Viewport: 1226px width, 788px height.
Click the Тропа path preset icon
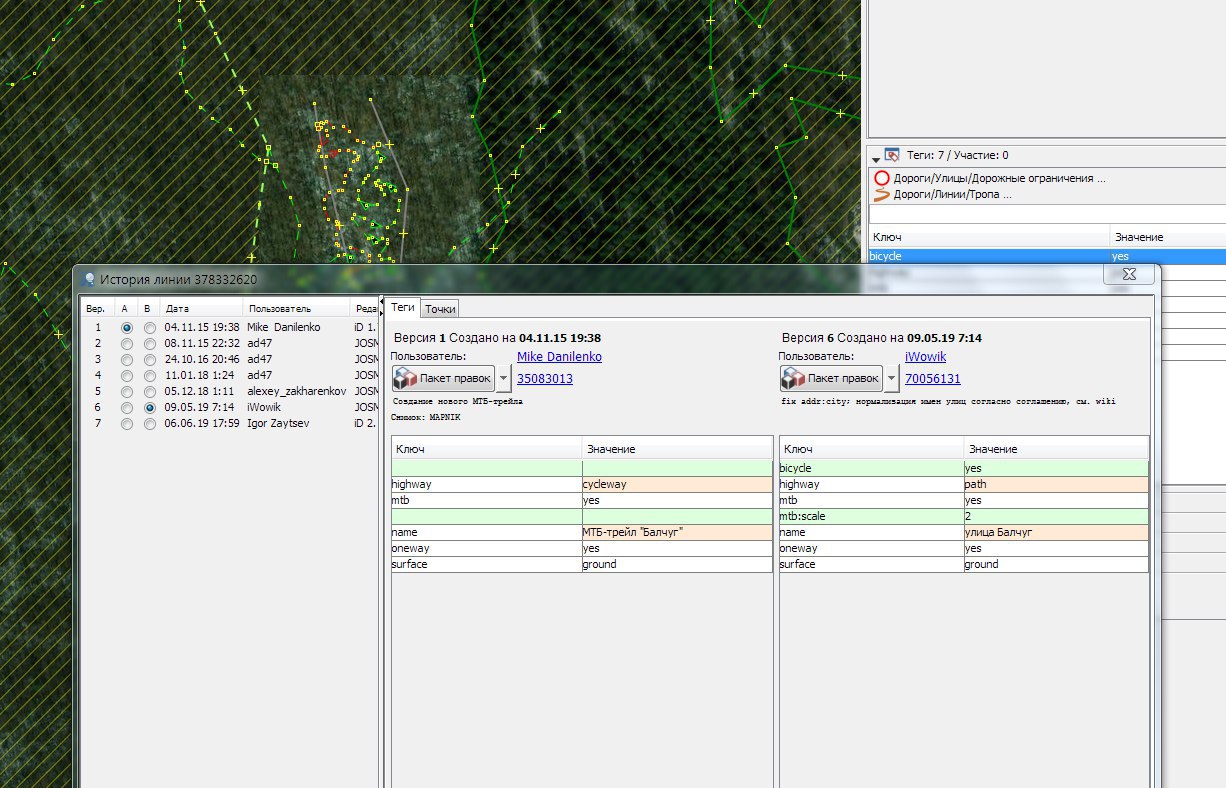[881, 195]
